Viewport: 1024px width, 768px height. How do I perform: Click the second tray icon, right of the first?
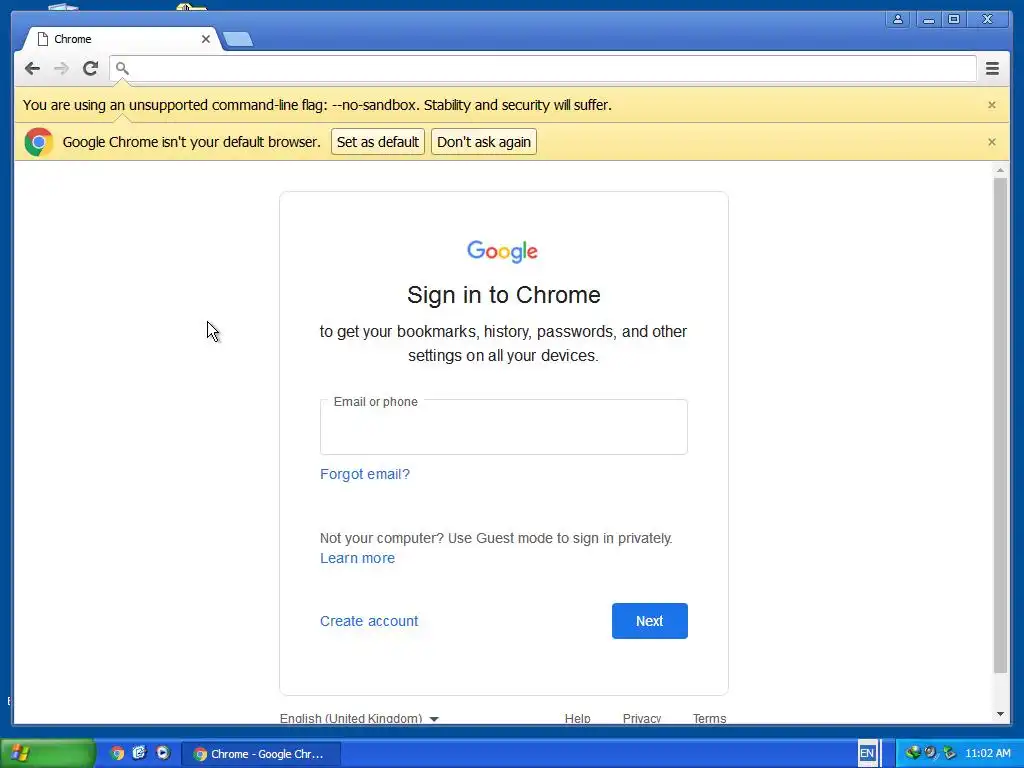coord(931,753)
